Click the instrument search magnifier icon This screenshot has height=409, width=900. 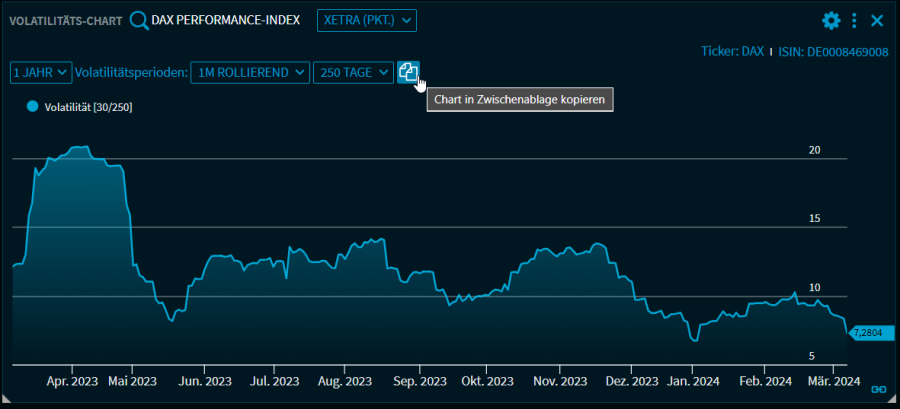[139, 20]
